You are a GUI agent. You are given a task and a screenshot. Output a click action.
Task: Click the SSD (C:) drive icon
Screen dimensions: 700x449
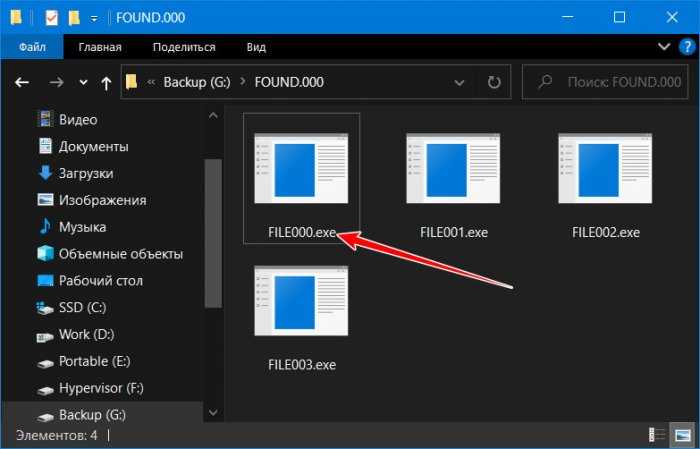(45, 308)
